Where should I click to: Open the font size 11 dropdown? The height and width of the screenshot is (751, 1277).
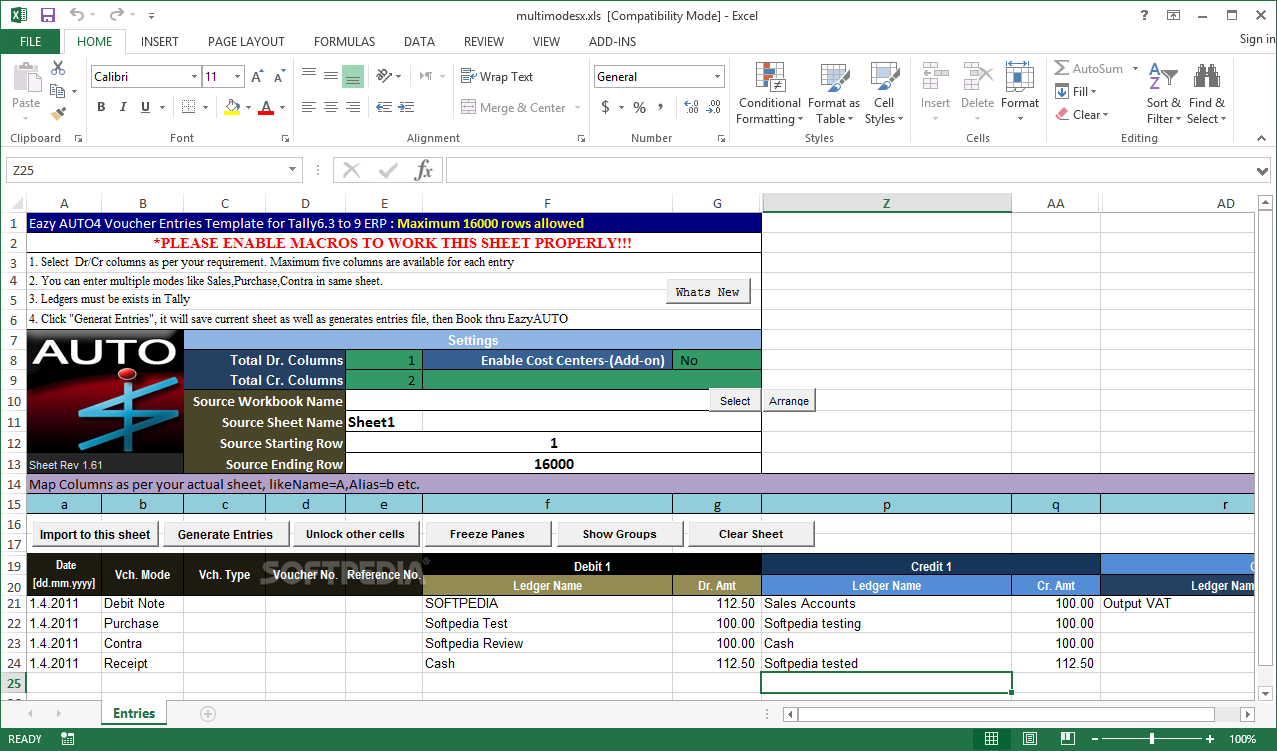point(237,77)
